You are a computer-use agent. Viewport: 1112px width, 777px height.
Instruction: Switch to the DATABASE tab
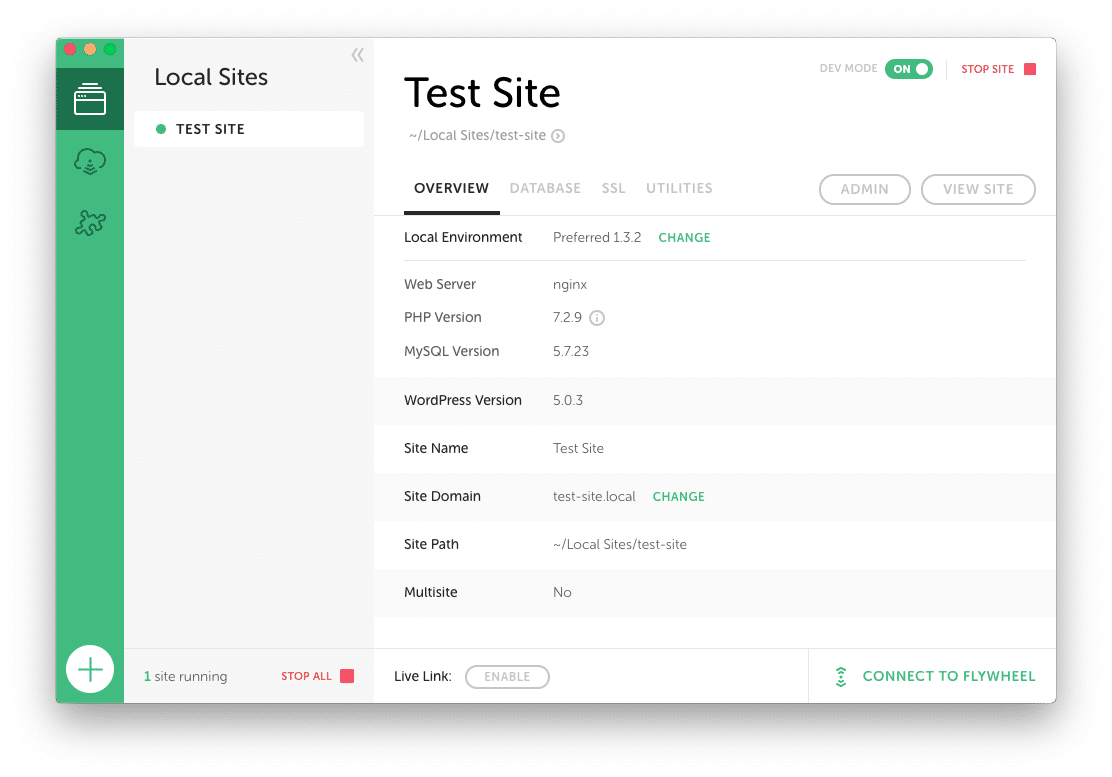[545, 188]
